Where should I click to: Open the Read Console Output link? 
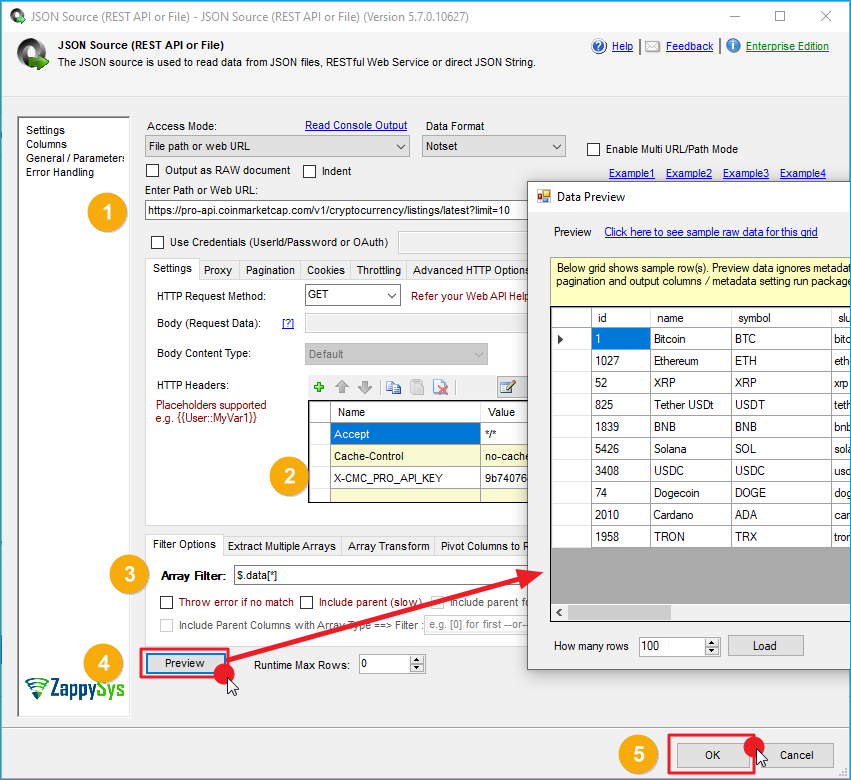(356, 125)
